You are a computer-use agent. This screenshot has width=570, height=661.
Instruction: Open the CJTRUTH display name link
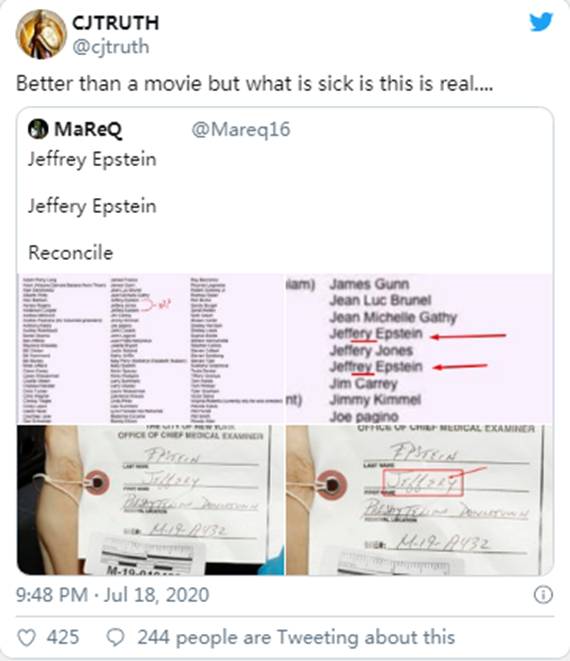point(116,23)
